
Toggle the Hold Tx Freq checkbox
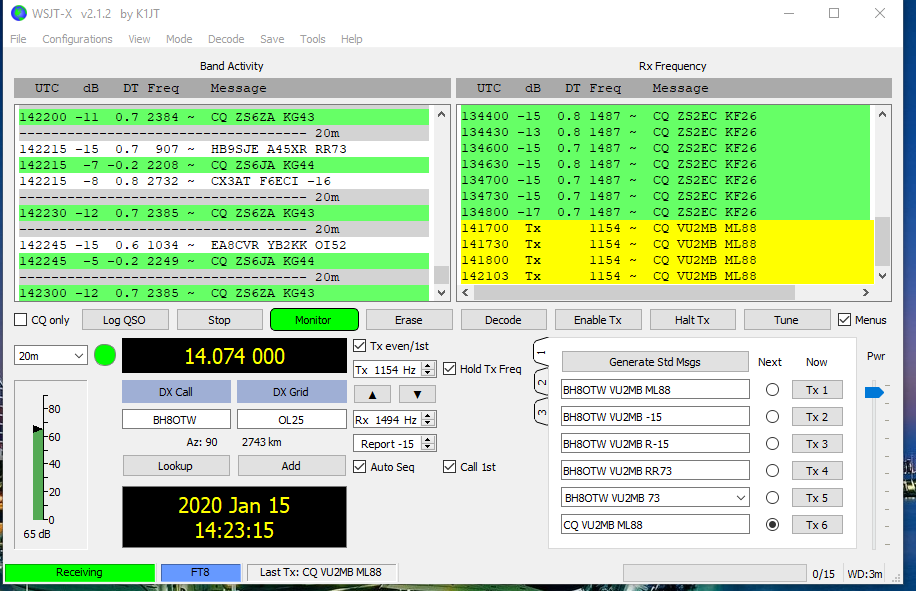[x=450, y=369]
